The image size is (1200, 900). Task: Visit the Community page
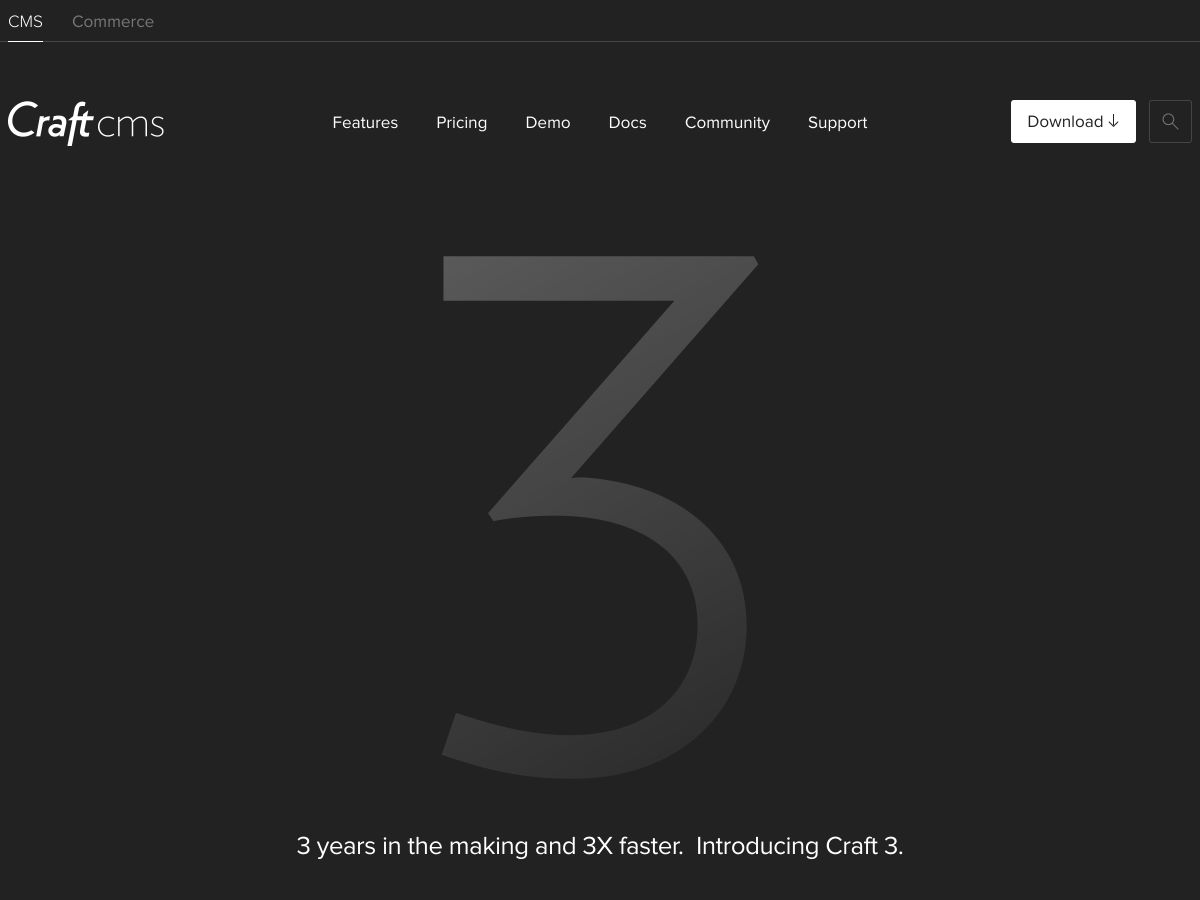tap(727, 122)
